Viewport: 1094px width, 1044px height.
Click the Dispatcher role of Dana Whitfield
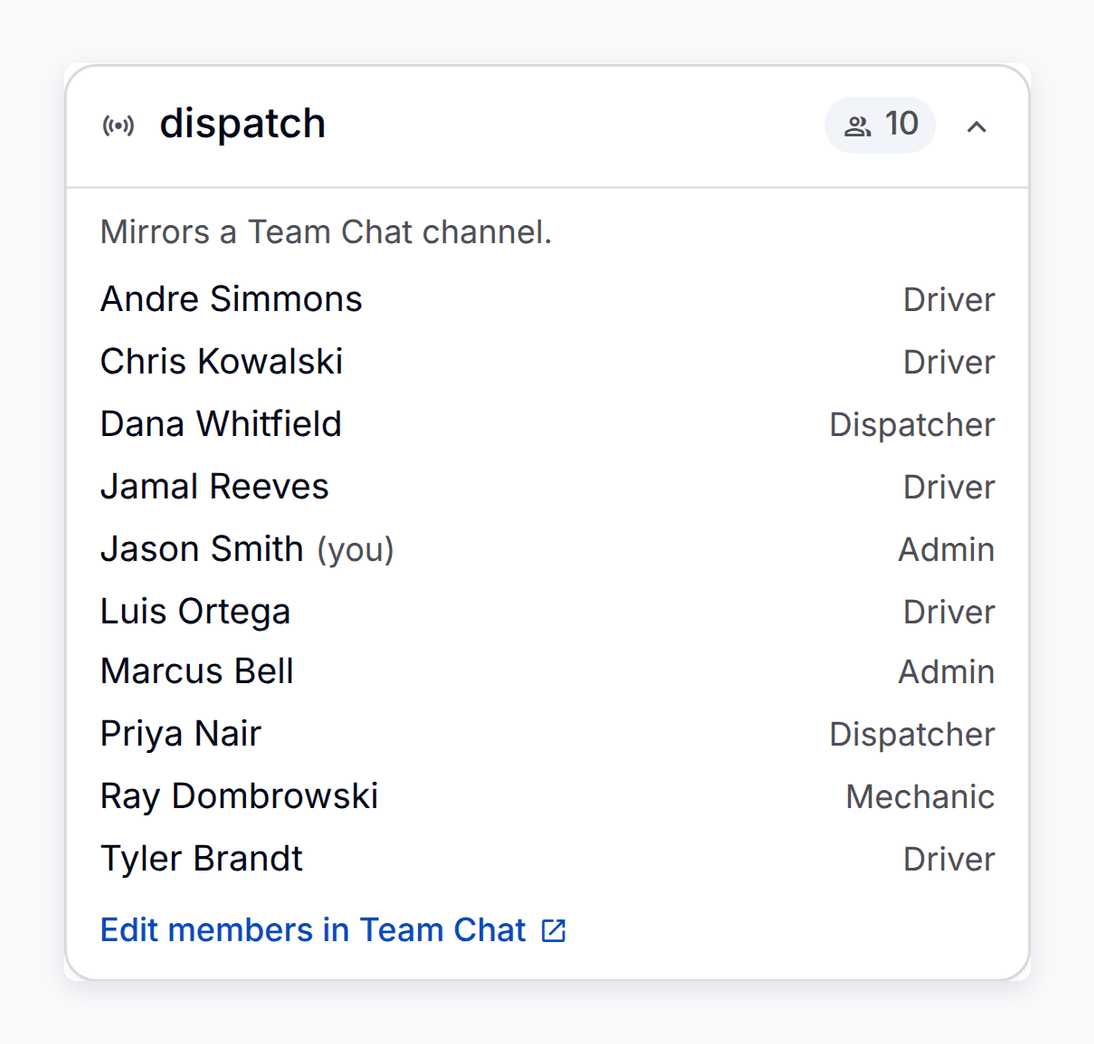(912, 425)
